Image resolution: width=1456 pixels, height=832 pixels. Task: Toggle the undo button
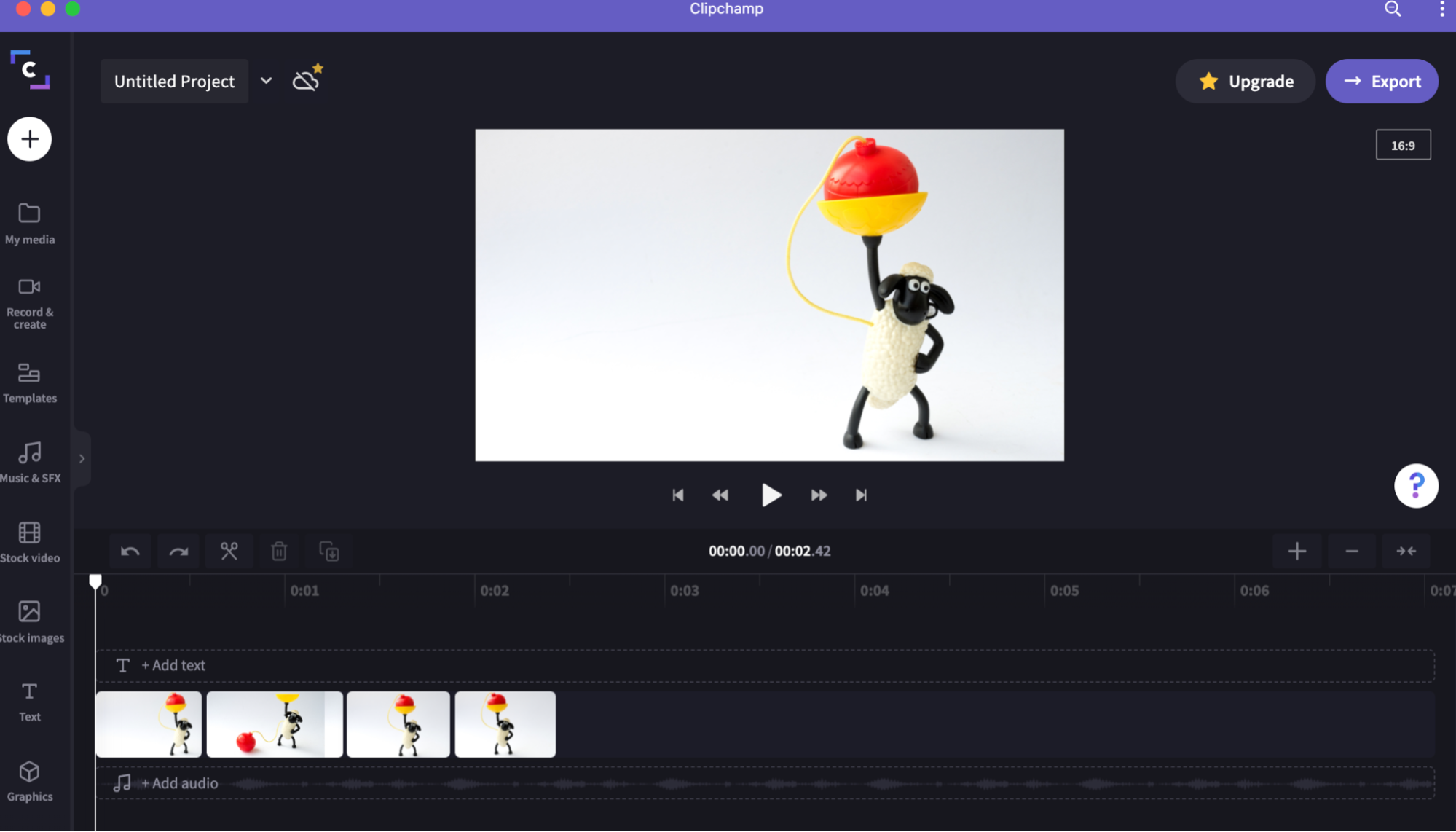[129, 551]
